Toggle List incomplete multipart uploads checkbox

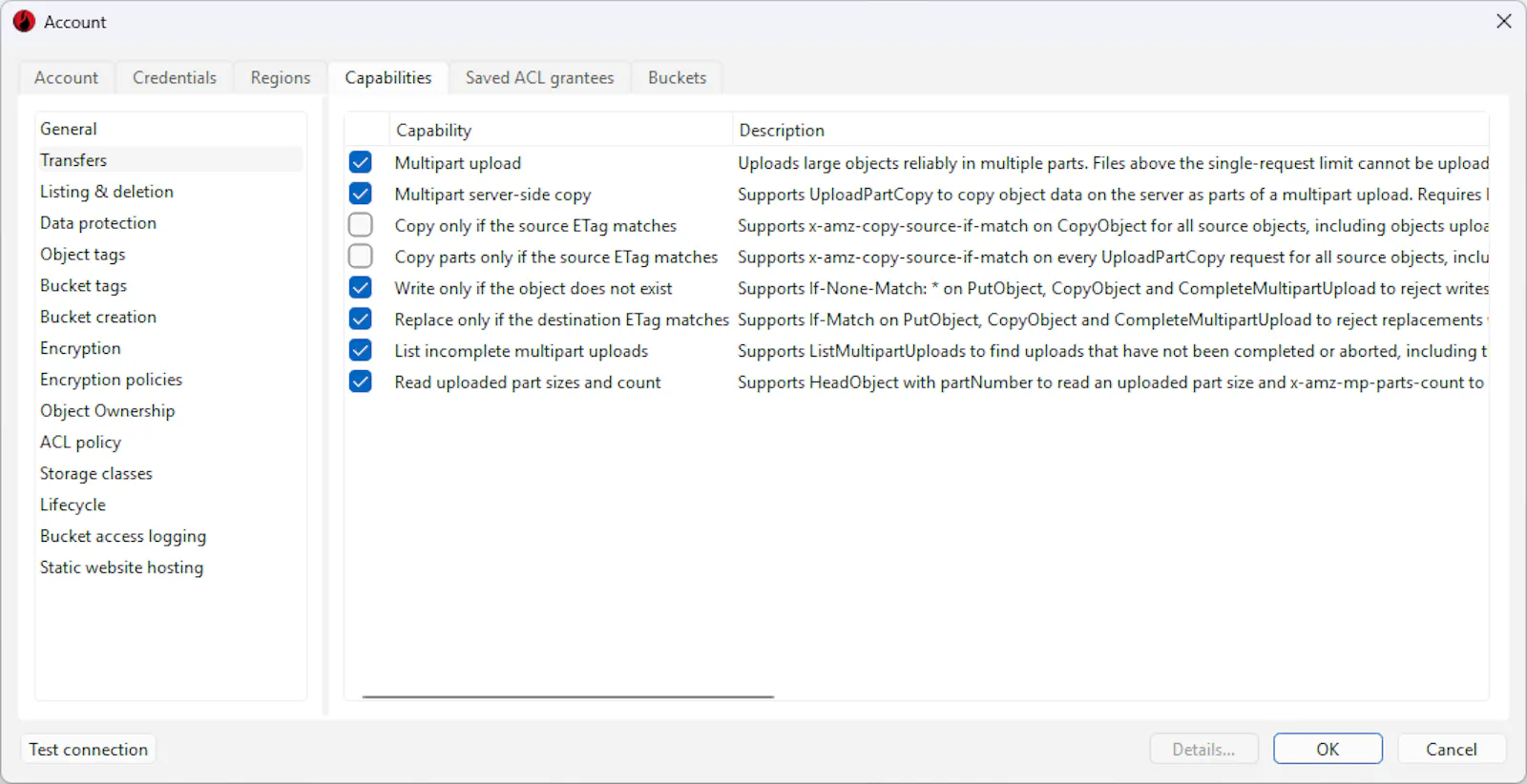pyautogui.click(x=361, y=351)
